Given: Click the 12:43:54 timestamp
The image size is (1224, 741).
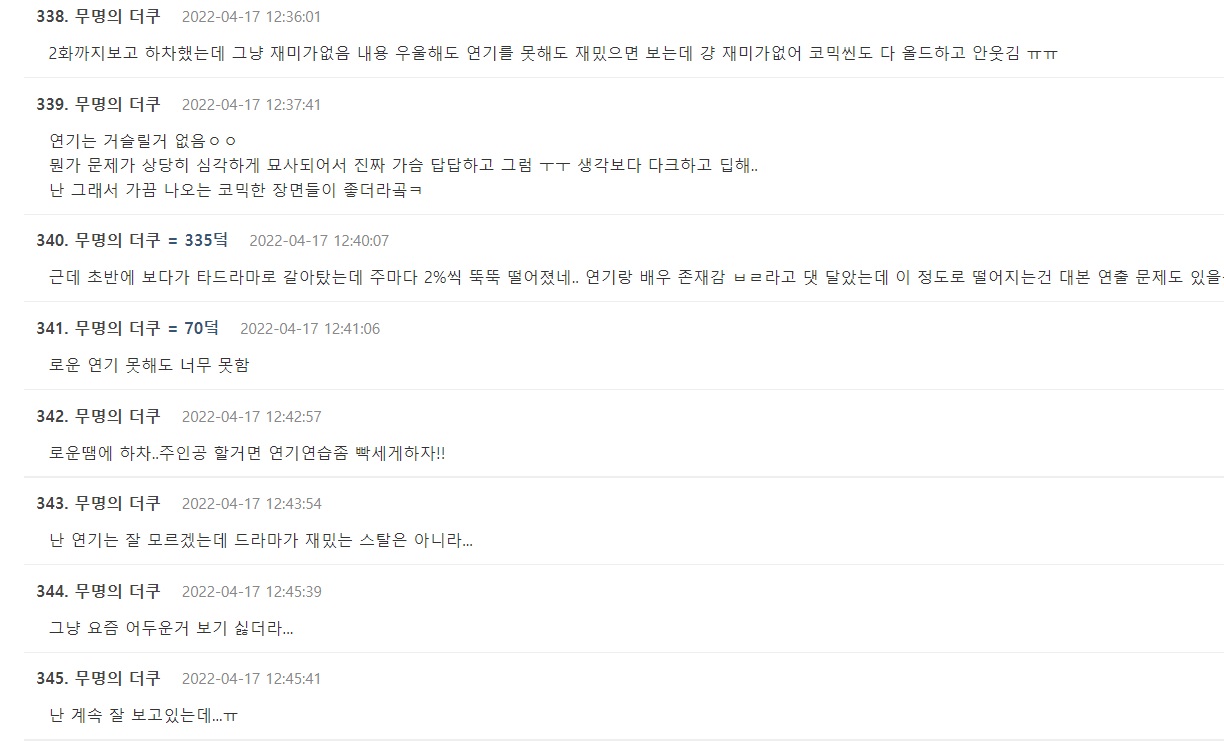Looking at the screenshot, I should pos(251,504).
